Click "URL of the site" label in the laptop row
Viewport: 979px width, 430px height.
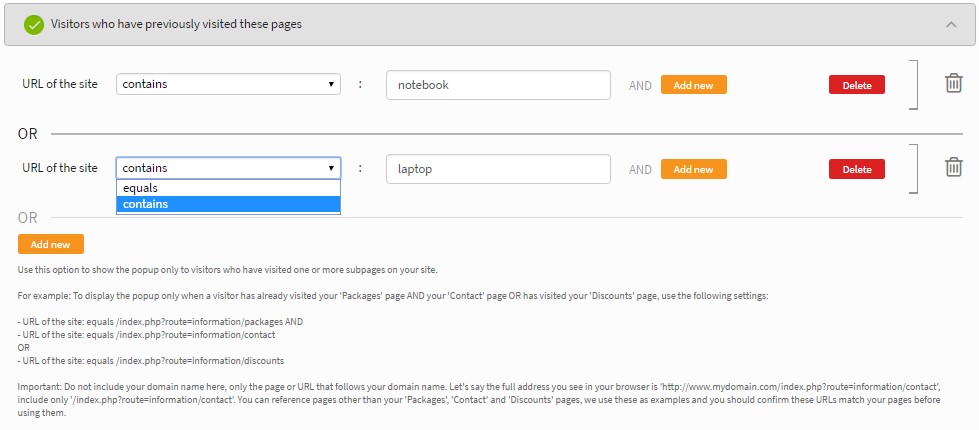(x=60, y=167)
